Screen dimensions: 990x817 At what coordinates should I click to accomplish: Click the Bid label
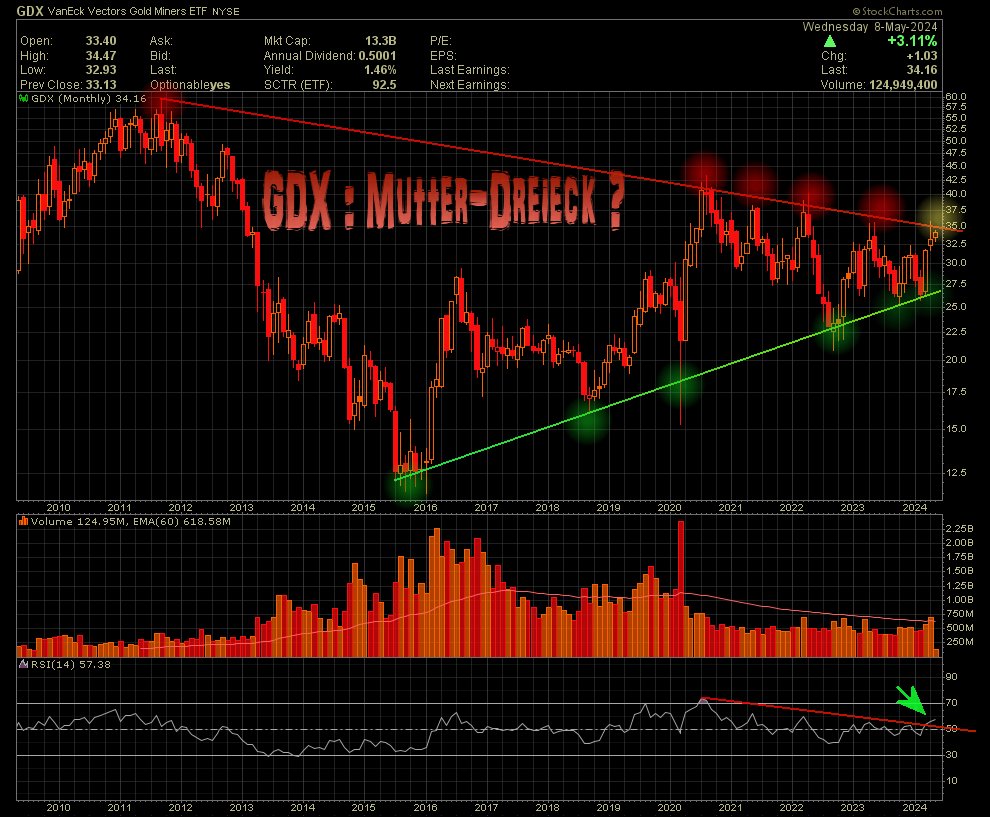click(x=160, y=56)
